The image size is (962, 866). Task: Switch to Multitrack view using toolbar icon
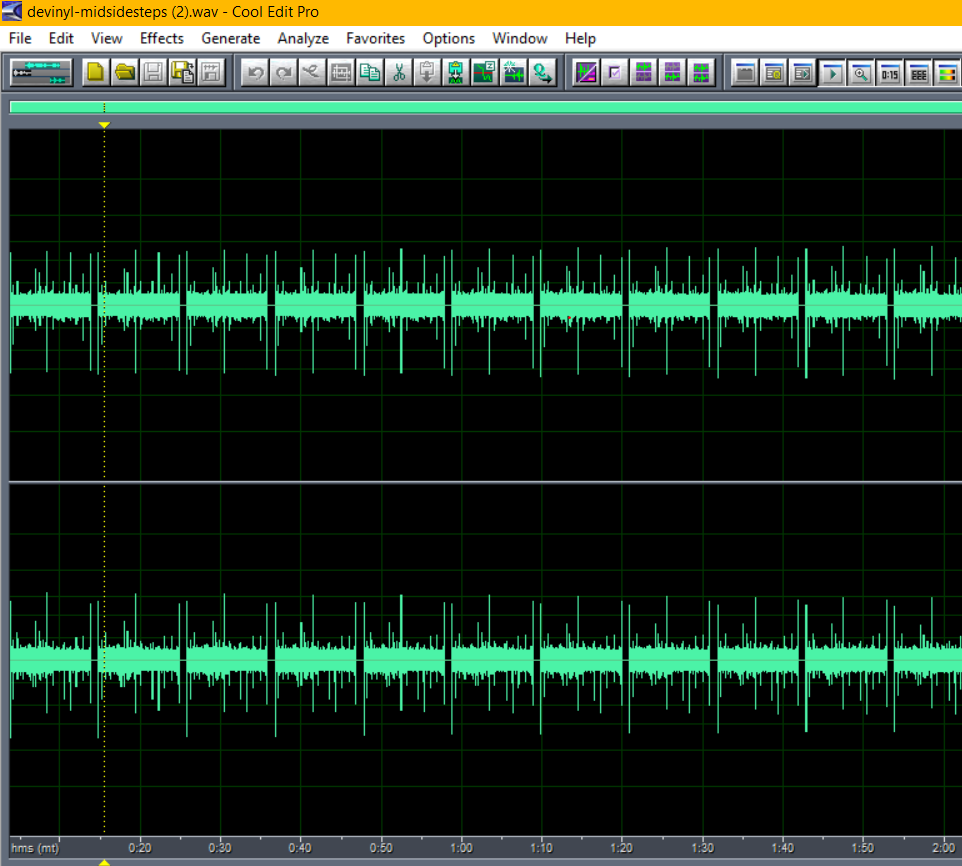(41, 72)
